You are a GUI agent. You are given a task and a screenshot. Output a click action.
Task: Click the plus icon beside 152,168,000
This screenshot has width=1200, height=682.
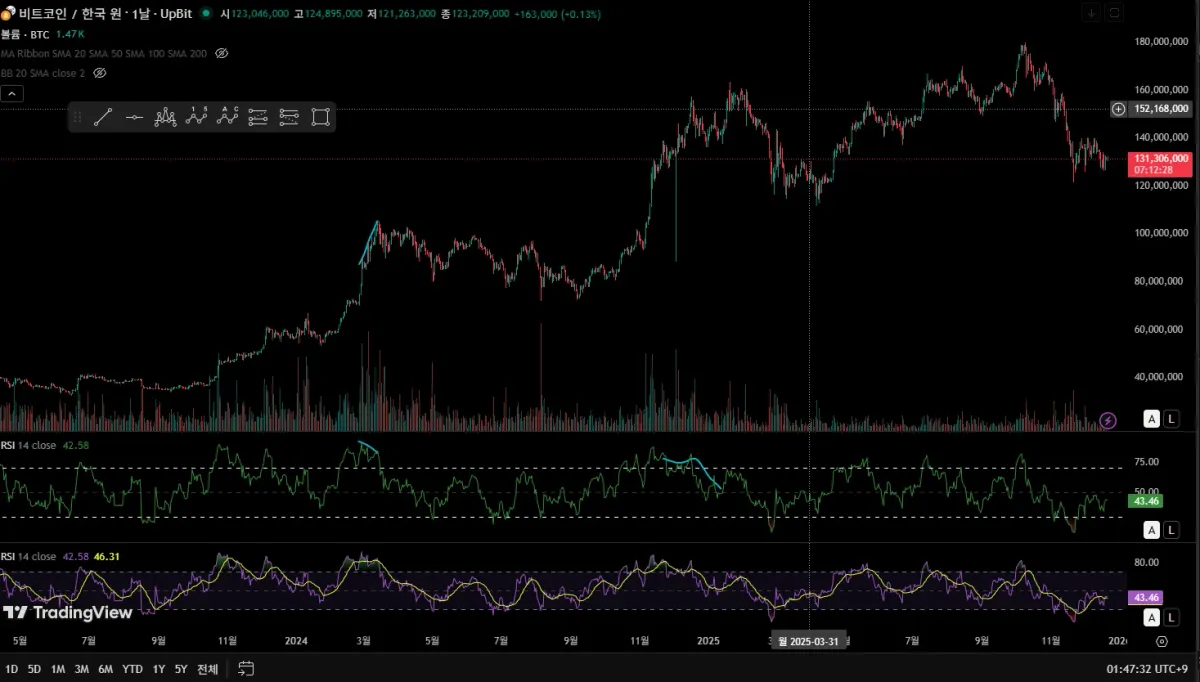(1118, 108)
